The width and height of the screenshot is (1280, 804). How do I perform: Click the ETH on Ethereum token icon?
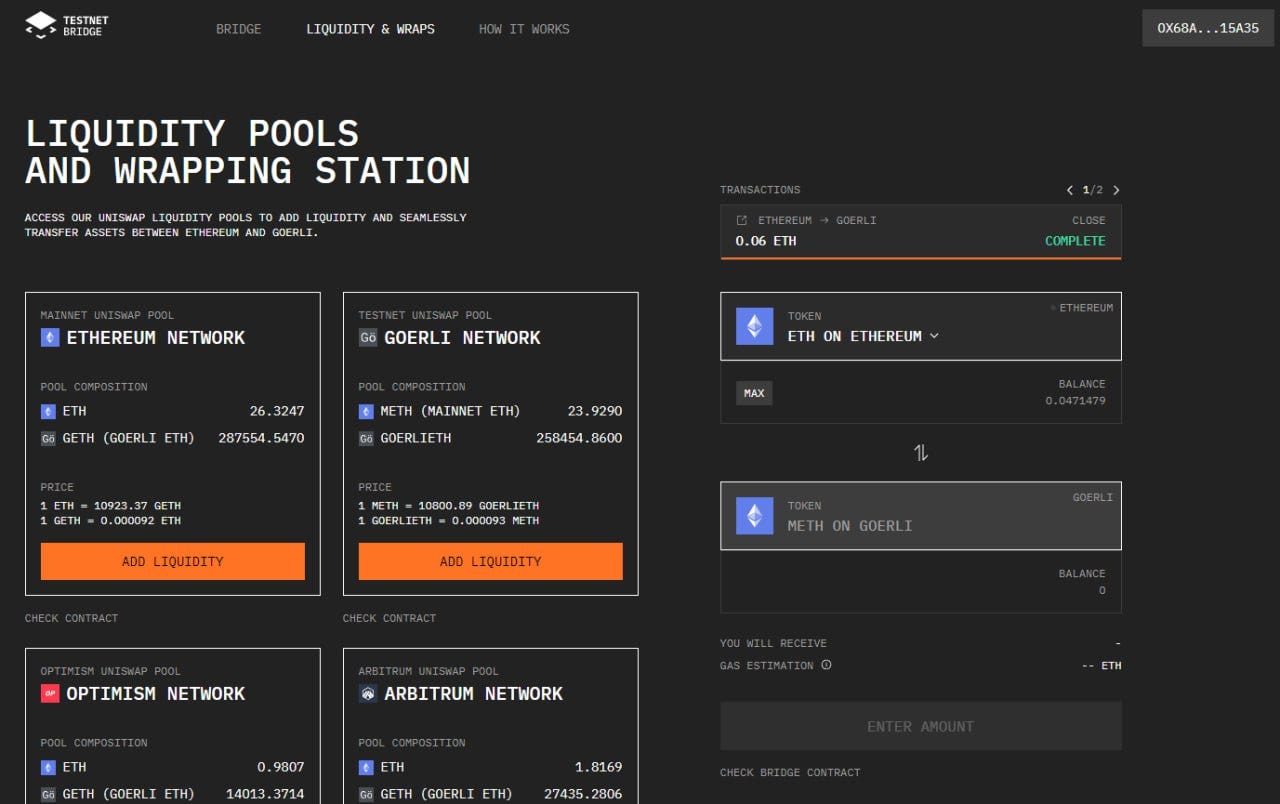coord(754,326)
